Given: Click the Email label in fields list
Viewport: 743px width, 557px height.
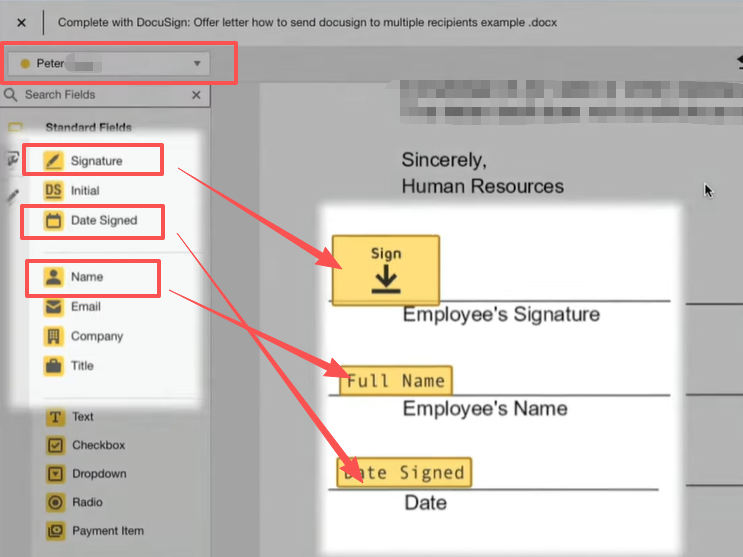Looking at the screenshot, I should click(86, 307).
